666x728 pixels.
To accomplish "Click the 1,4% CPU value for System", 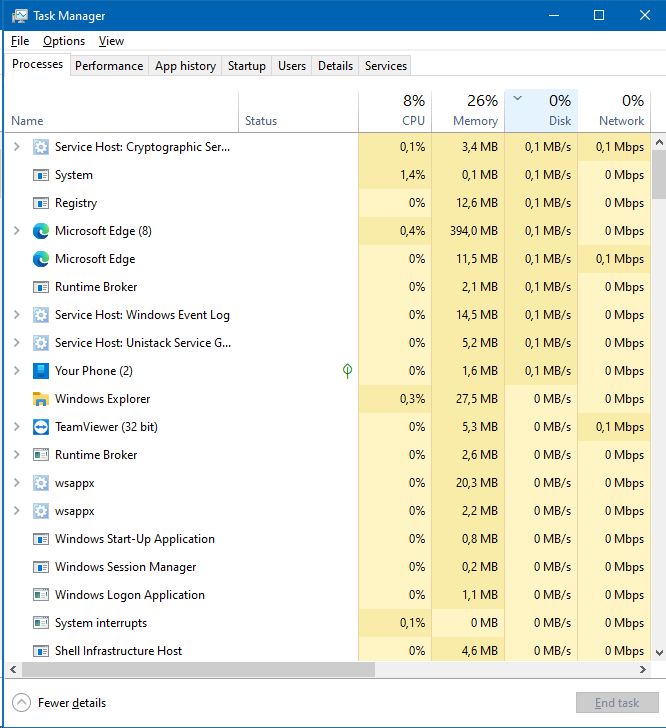I will (x=412, y=175).
